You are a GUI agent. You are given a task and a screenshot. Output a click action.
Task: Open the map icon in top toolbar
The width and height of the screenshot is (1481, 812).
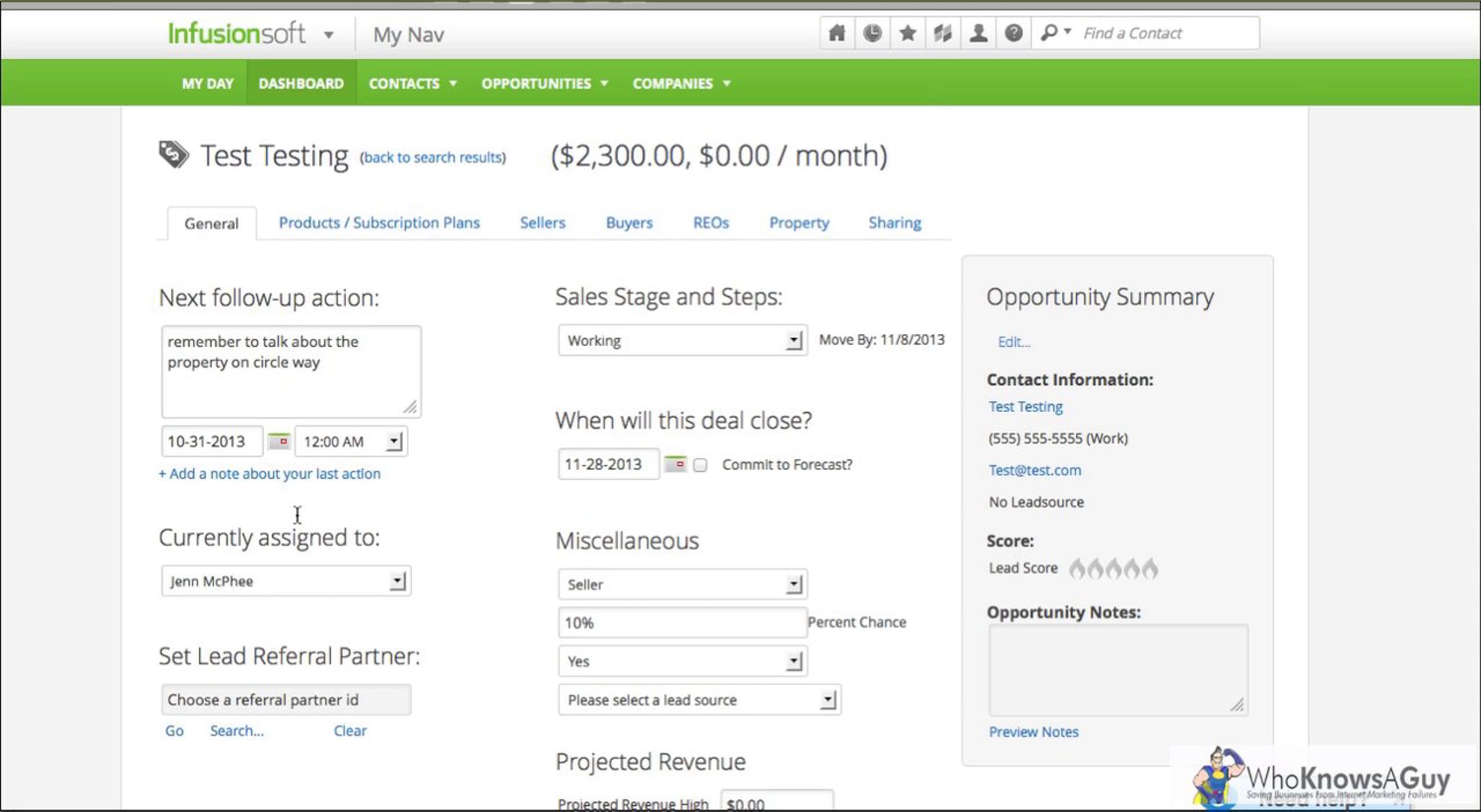(x=942, y=33)
